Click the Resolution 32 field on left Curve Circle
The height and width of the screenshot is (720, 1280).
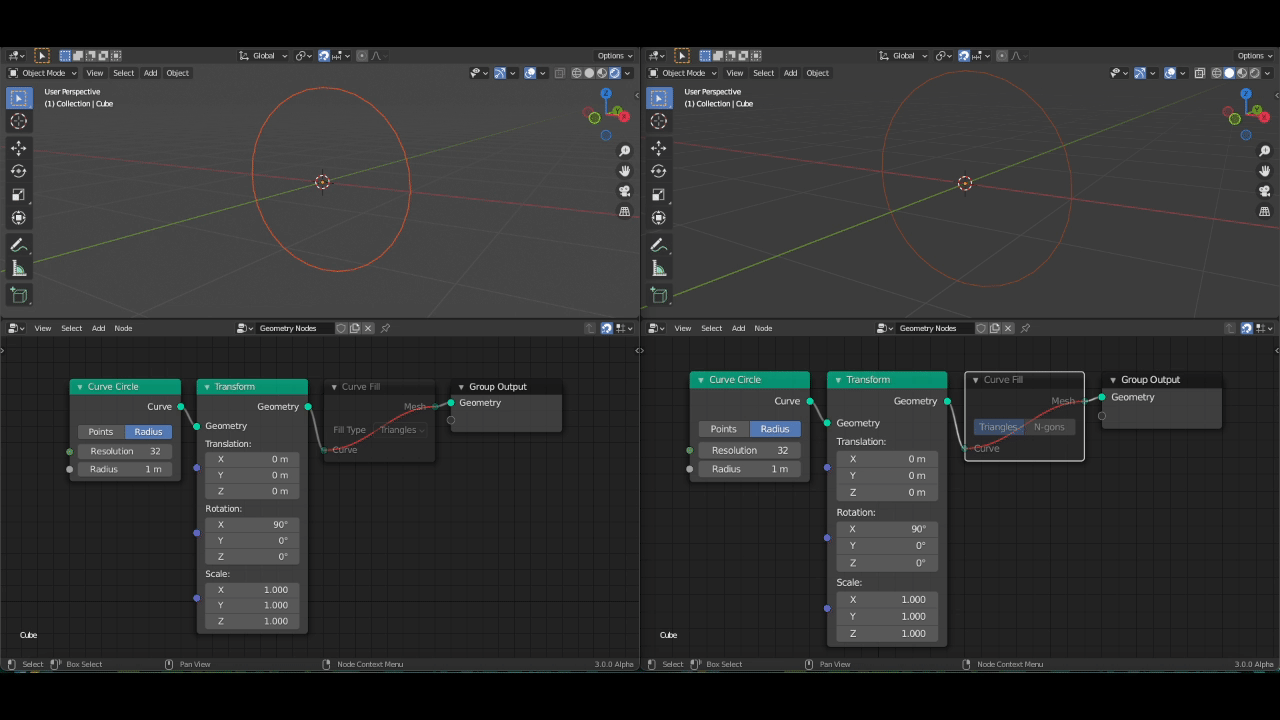pyautogui.click(x=125, y=451)
